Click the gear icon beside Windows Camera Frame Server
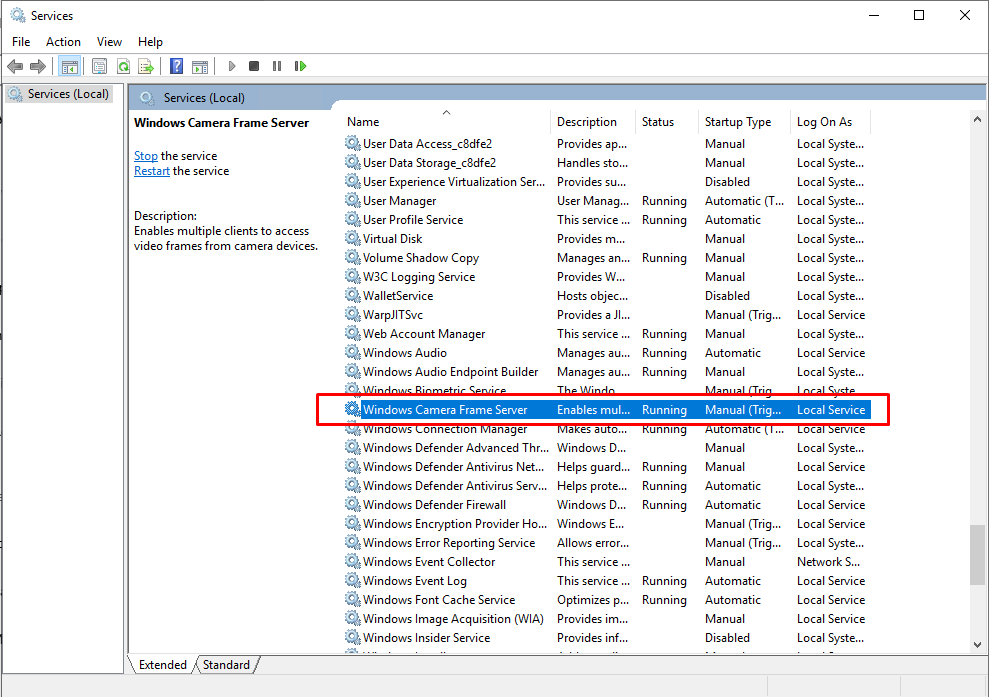Screen dimensions: 989x697 353,409
